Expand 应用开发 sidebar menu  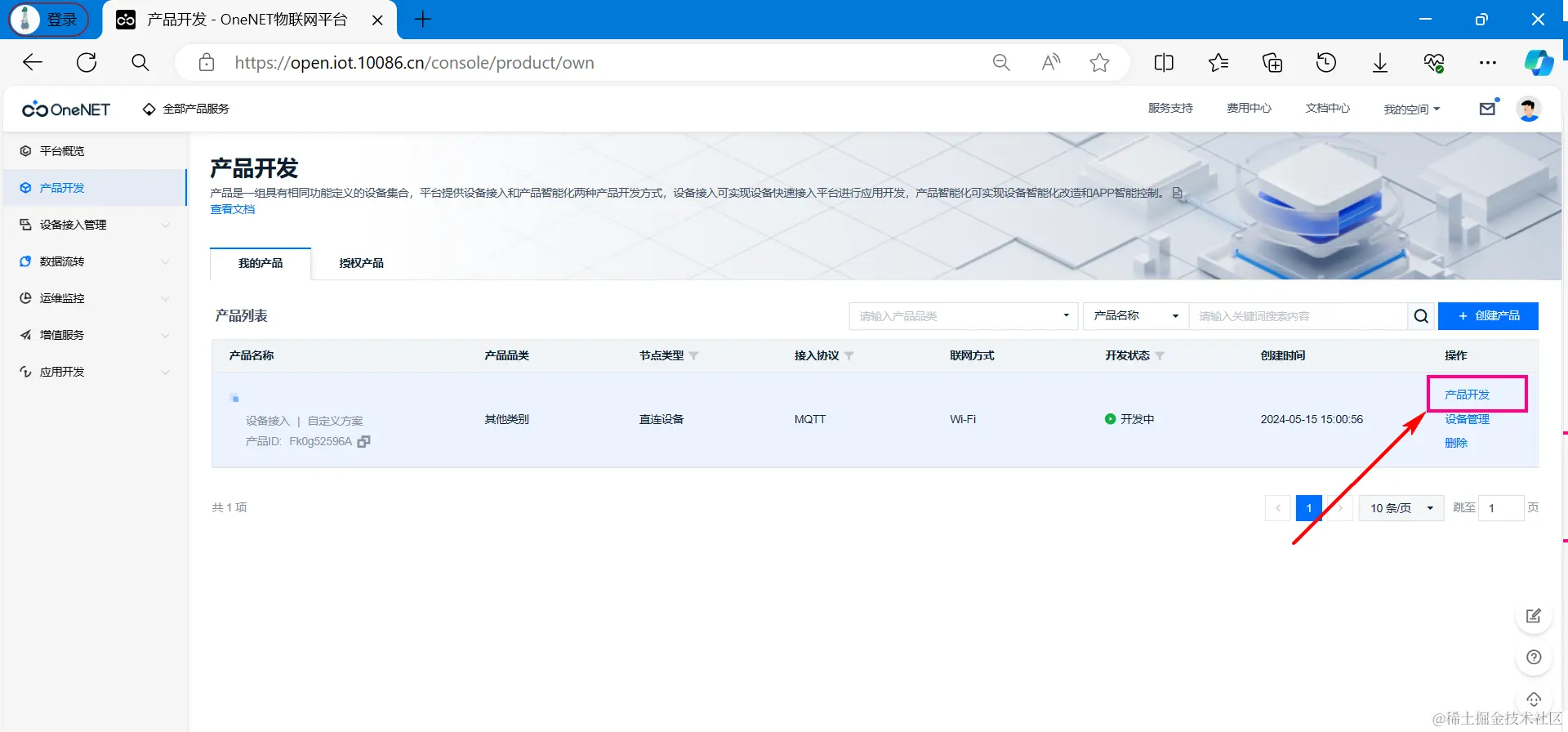pyautogui.click(x=95, y=372)
